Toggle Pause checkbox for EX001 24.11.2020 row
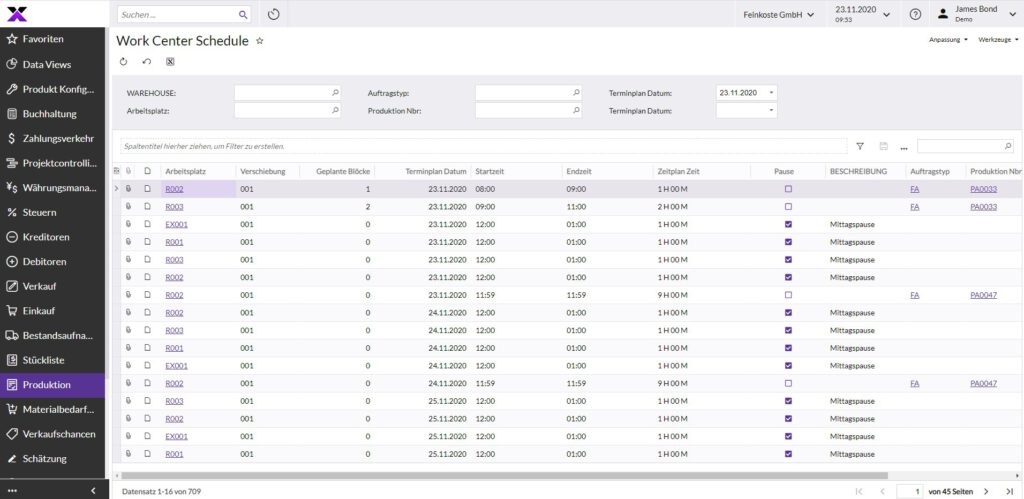 (x=788, y=366)
